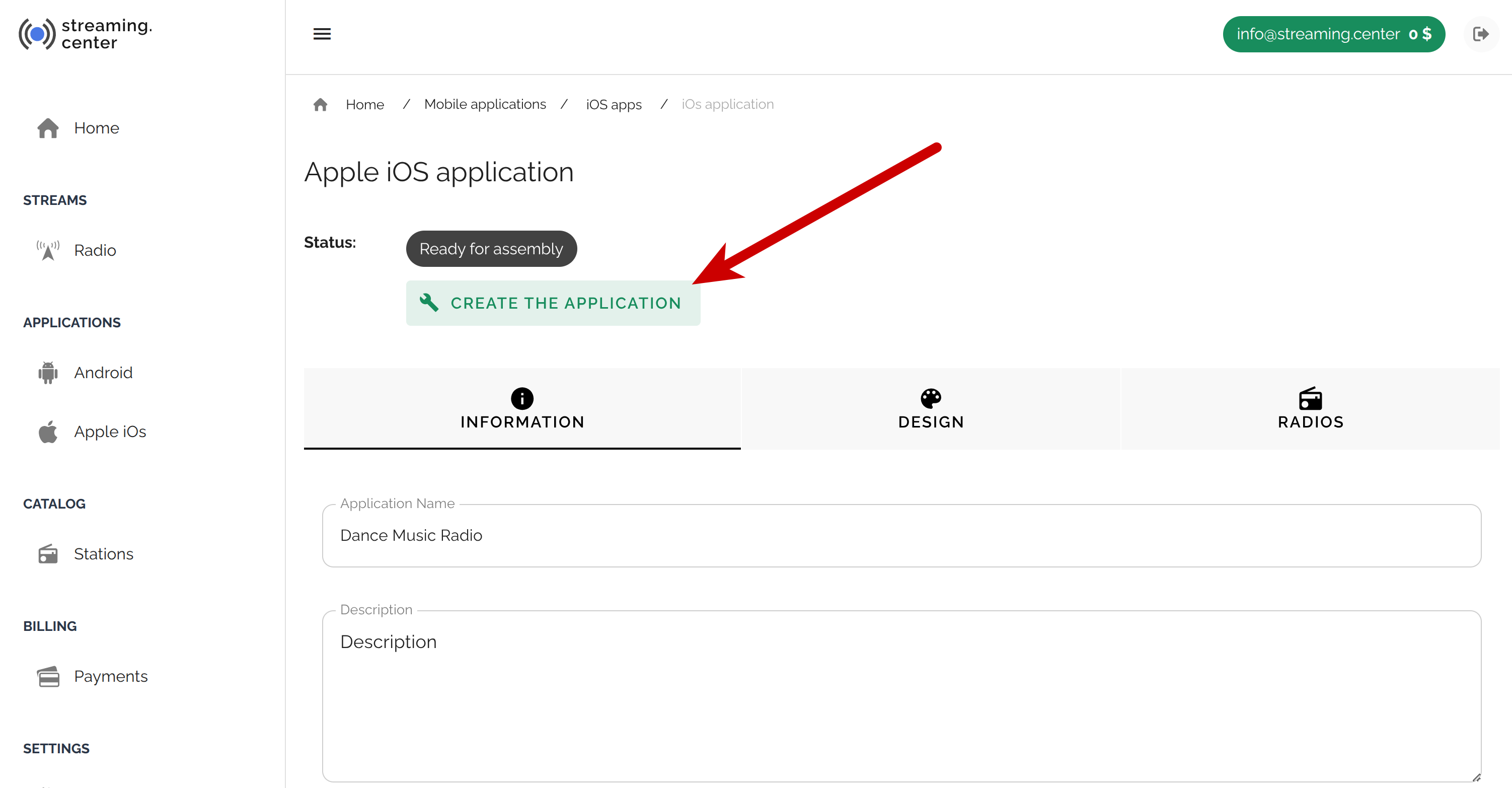Go to Home in the sidebar
The width and height of the screenshot is (1512, 788).
[x=96, y=128]
